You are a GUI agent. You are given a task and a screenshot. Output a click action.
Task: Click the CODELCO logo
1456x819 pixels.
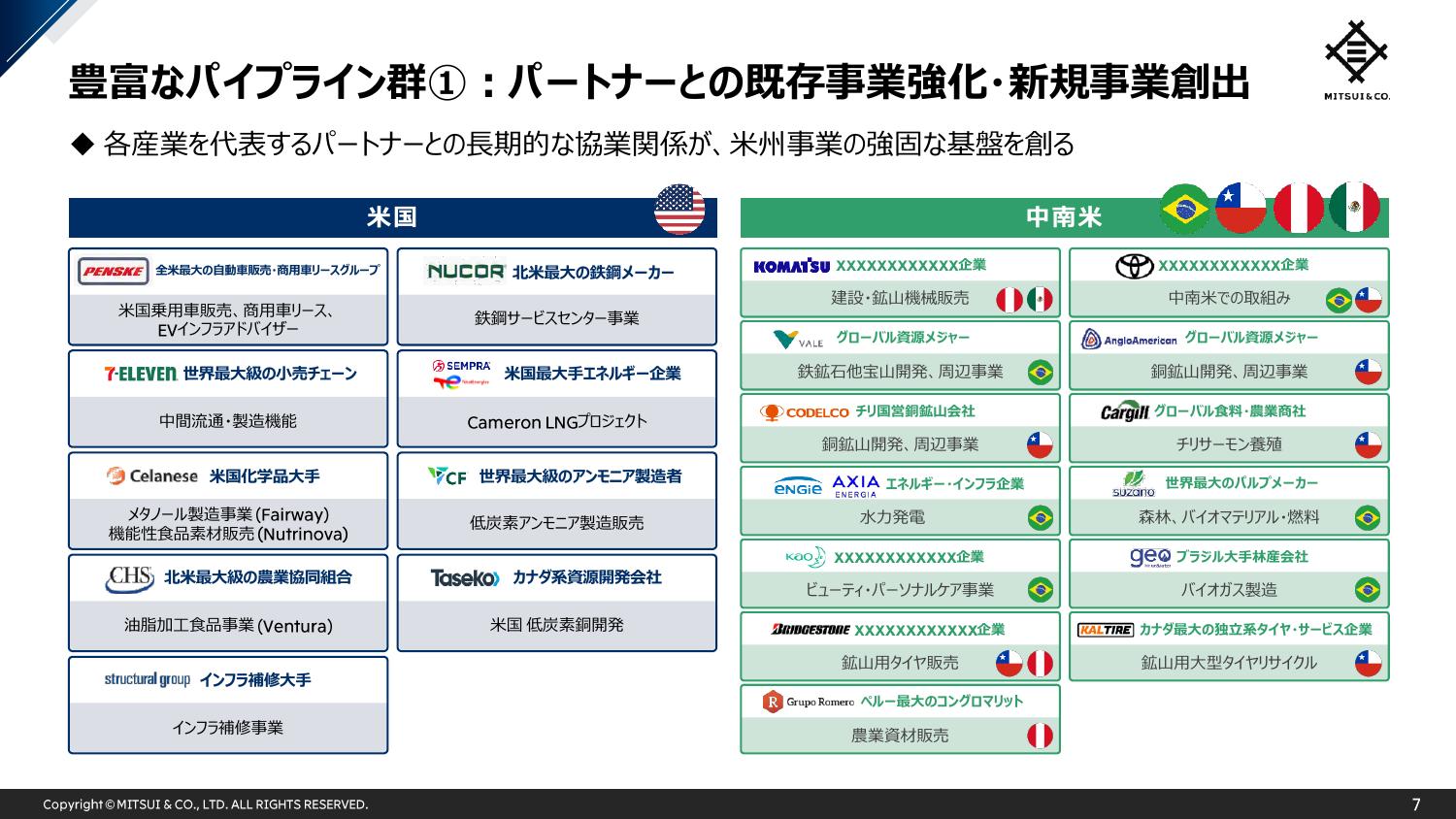tap(804, 412)
